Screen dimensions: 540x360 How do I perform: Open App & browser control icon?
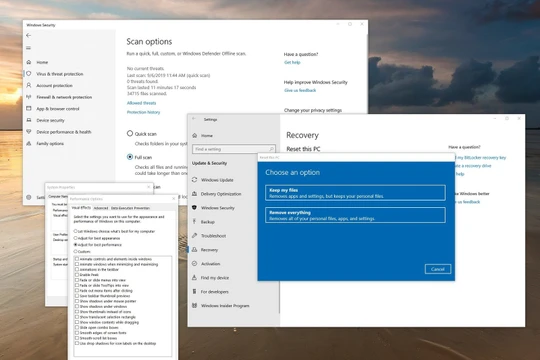pyautogui.click(x=29, y=109)
